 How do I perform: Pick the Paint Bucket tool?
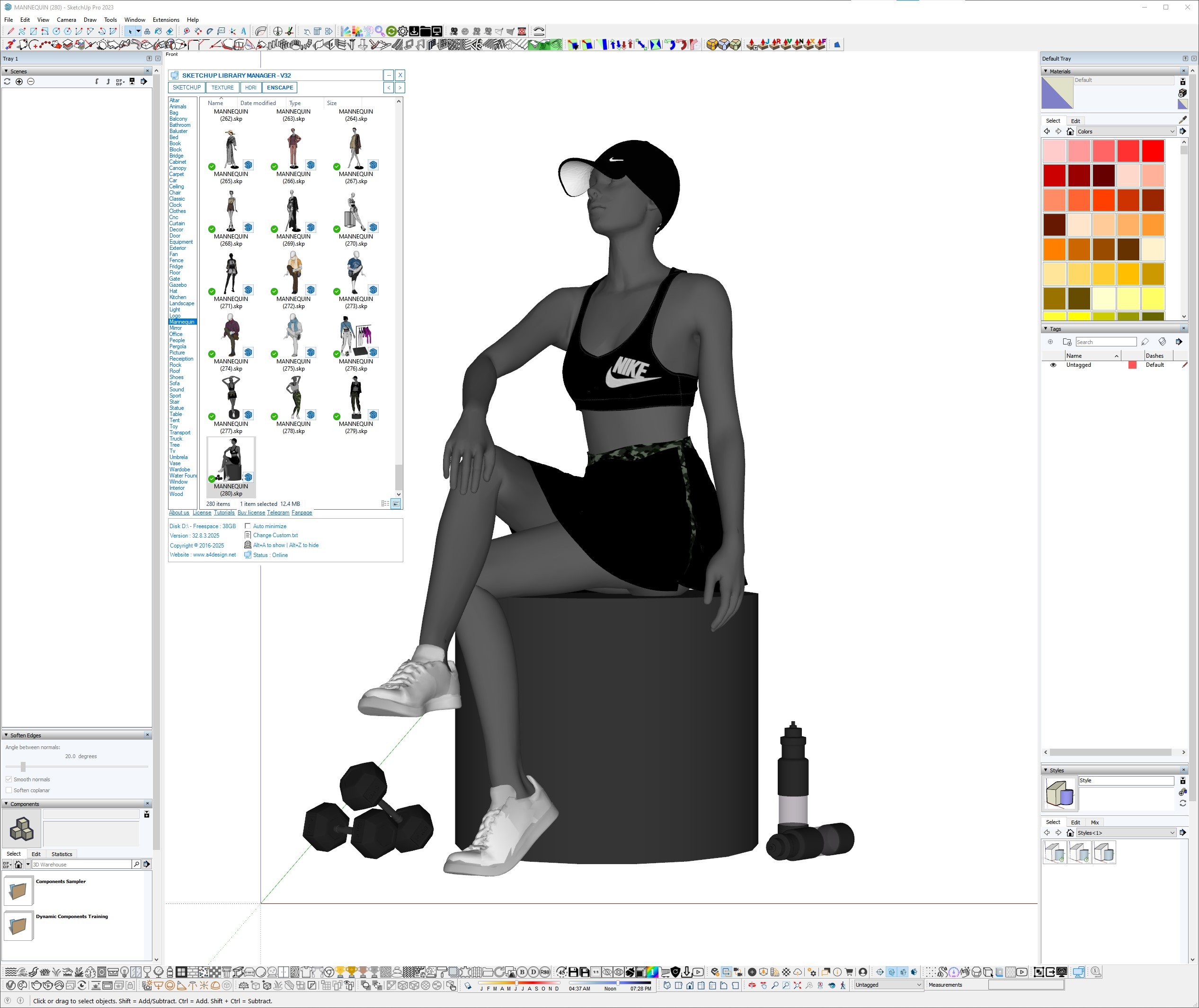158,31
